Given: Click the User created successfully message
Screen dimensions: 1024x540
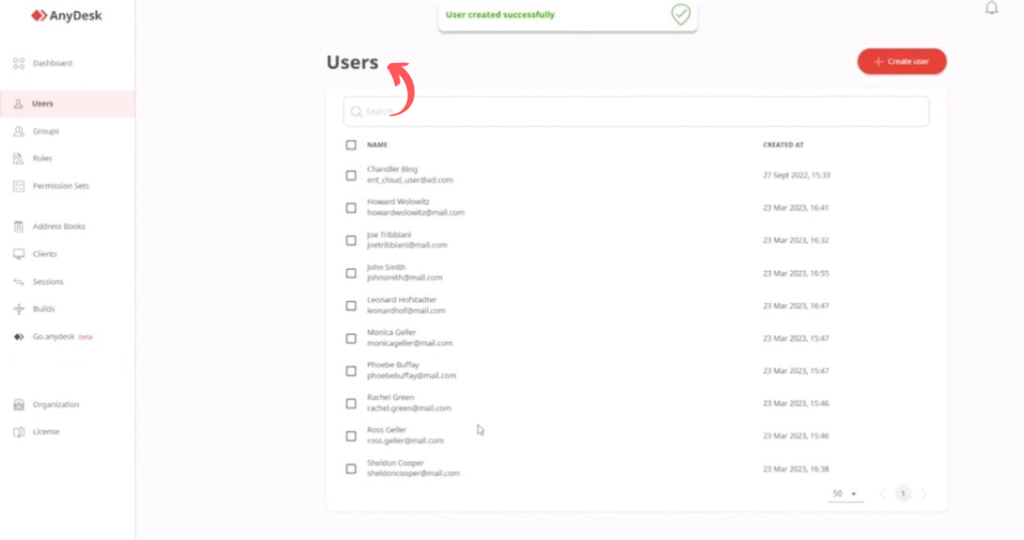Looking at the screenshot, I should (x=500, y=15).
